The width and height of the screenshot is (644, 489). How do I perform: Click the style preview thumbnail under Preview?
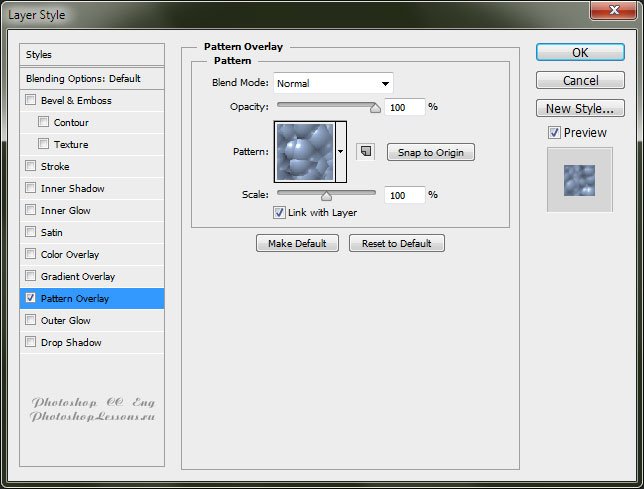pyautogui.click(x=579, y=180)
